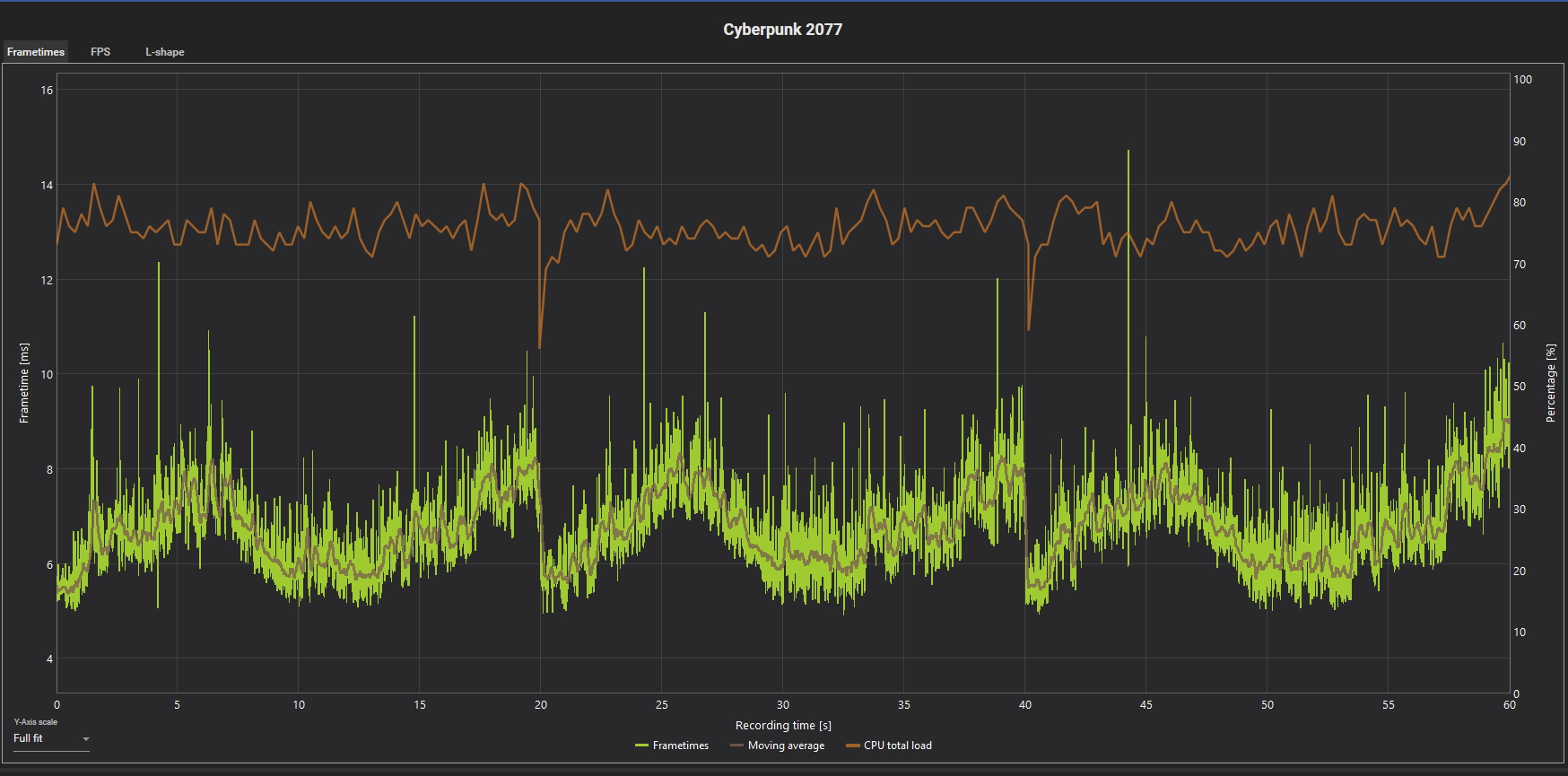Open the Y-Axis scale Full fit dropdown
This screenshot has height=776, width=1568.
coord(51,739)
